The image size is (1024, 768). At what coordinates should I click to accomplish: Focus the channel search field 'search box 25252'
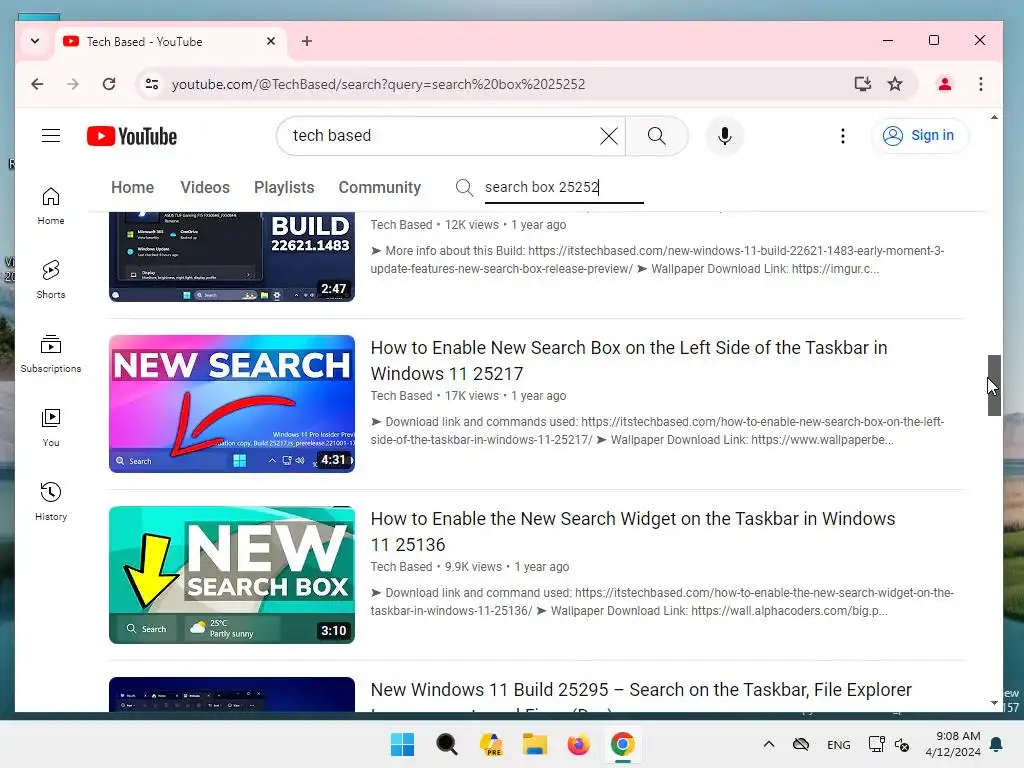564,187
